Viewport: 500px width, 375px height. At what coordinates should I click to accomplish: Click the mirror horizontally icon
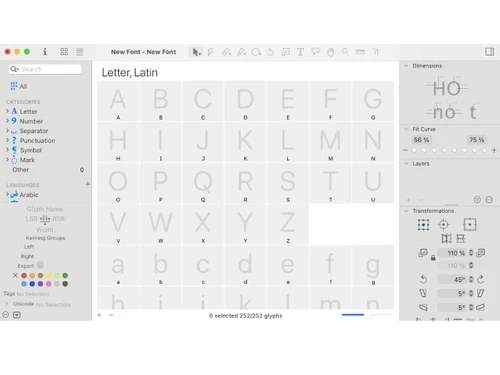click(x=446, y=239)
